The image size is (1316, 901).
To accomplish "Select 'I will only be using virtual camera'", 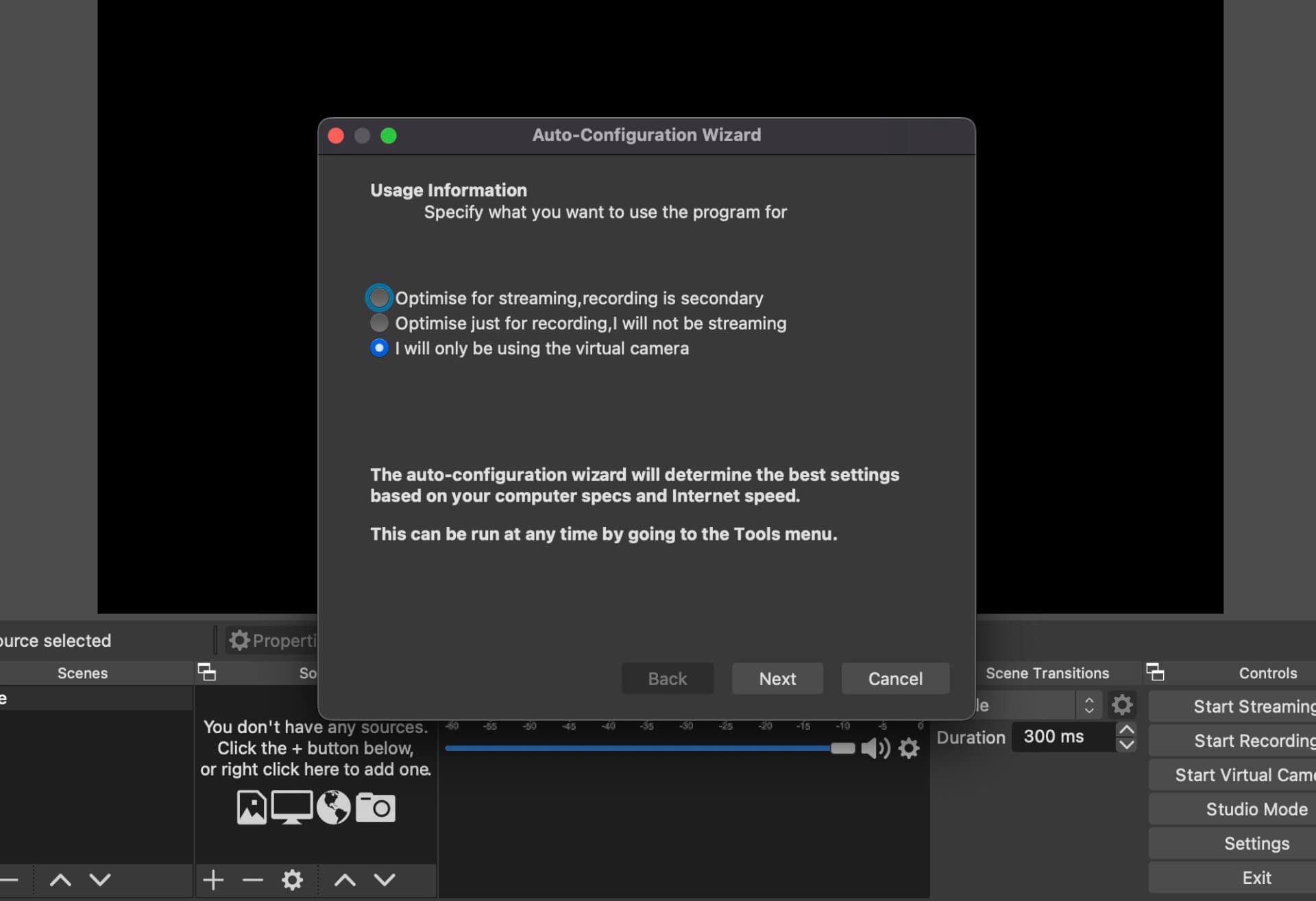I will (x=378, y=347).
